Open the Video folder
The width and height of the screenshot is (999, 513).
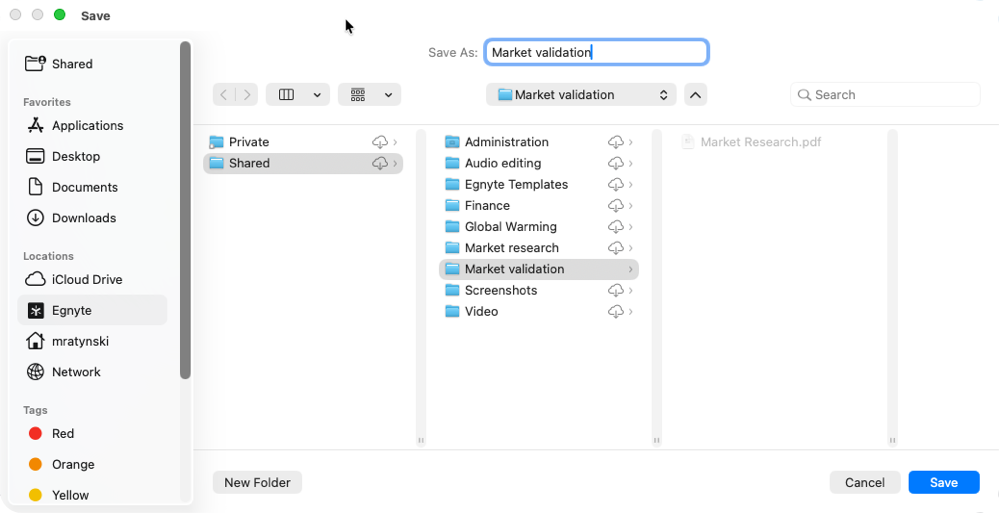coord(539,311)
